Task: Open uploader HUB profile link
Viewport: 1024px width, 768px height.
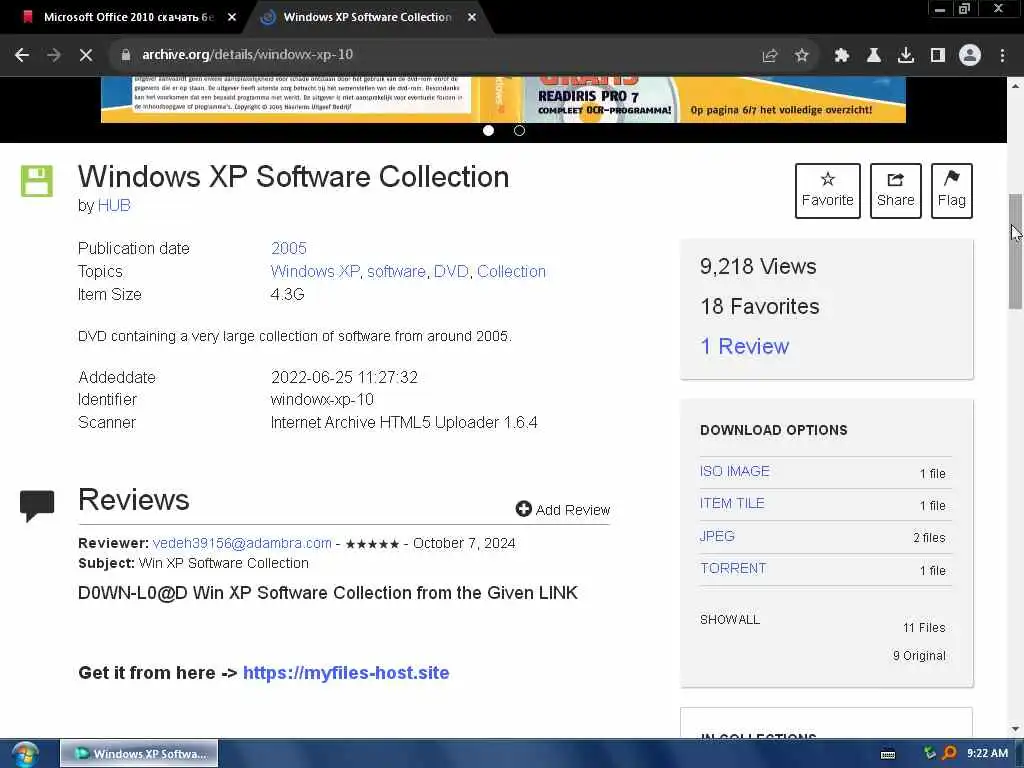Action: tap(114, 206)
